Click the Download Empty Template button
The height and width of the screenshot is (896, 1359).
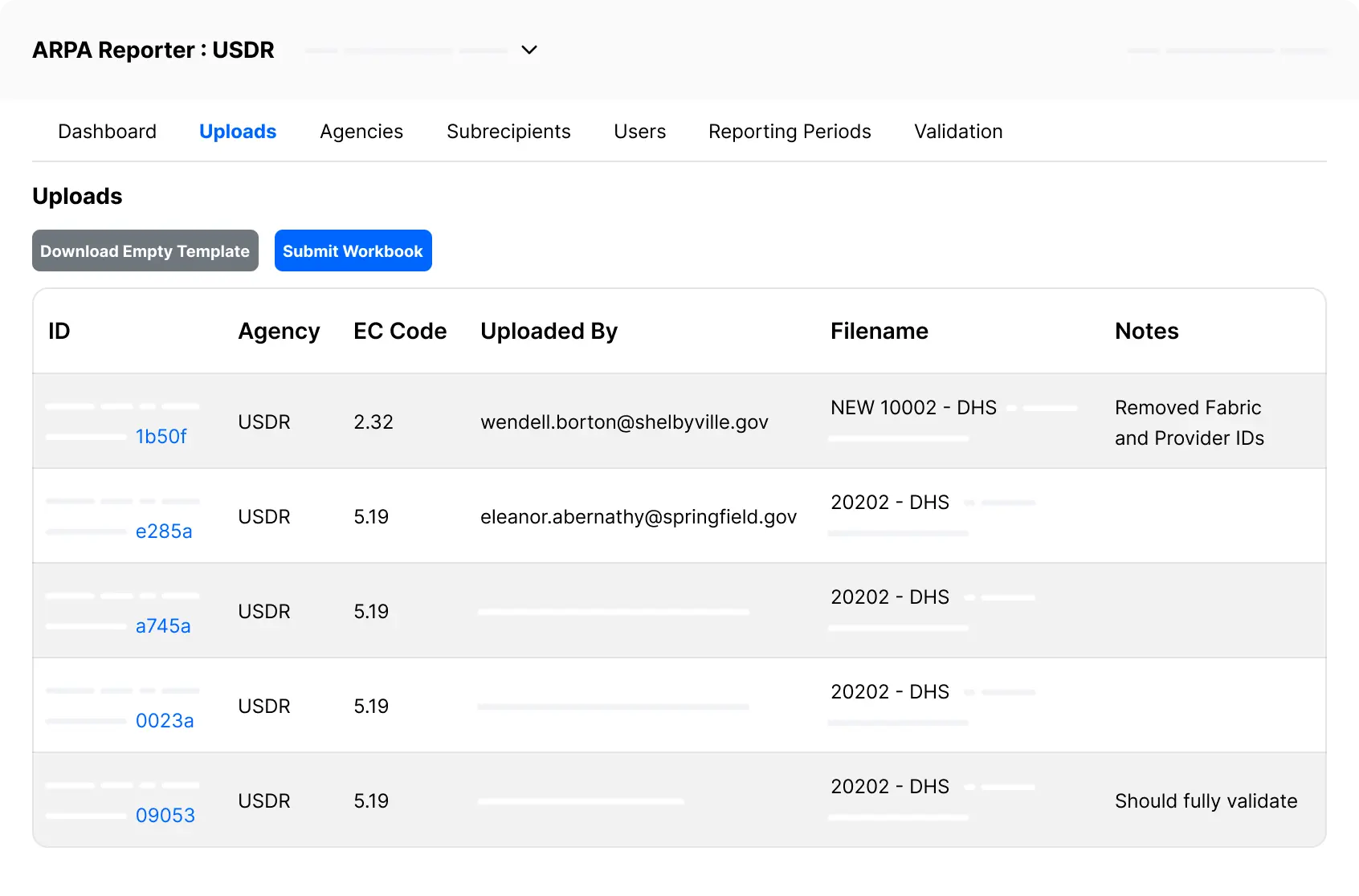click(x=145, y=251)
